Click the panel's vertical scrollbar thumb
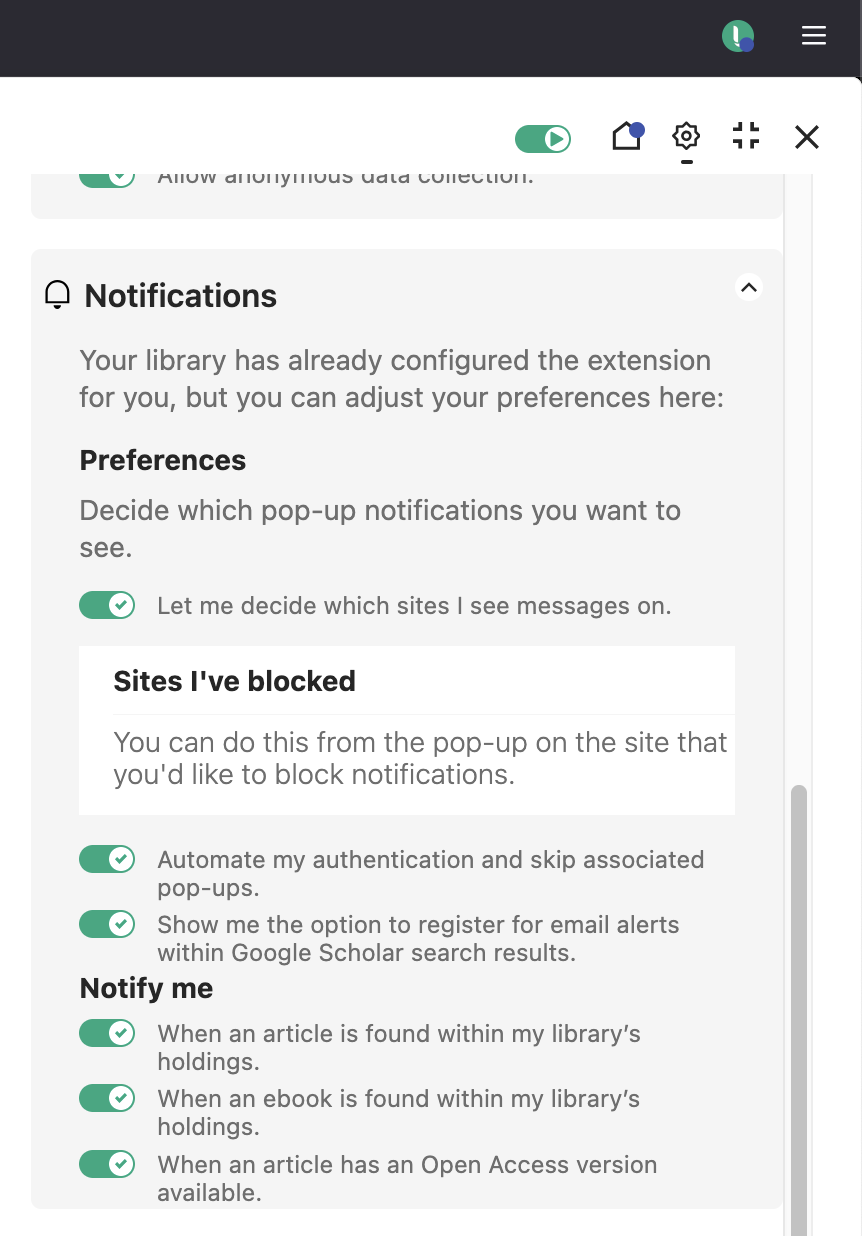The image size is (862, 1236). [798, 1000]
